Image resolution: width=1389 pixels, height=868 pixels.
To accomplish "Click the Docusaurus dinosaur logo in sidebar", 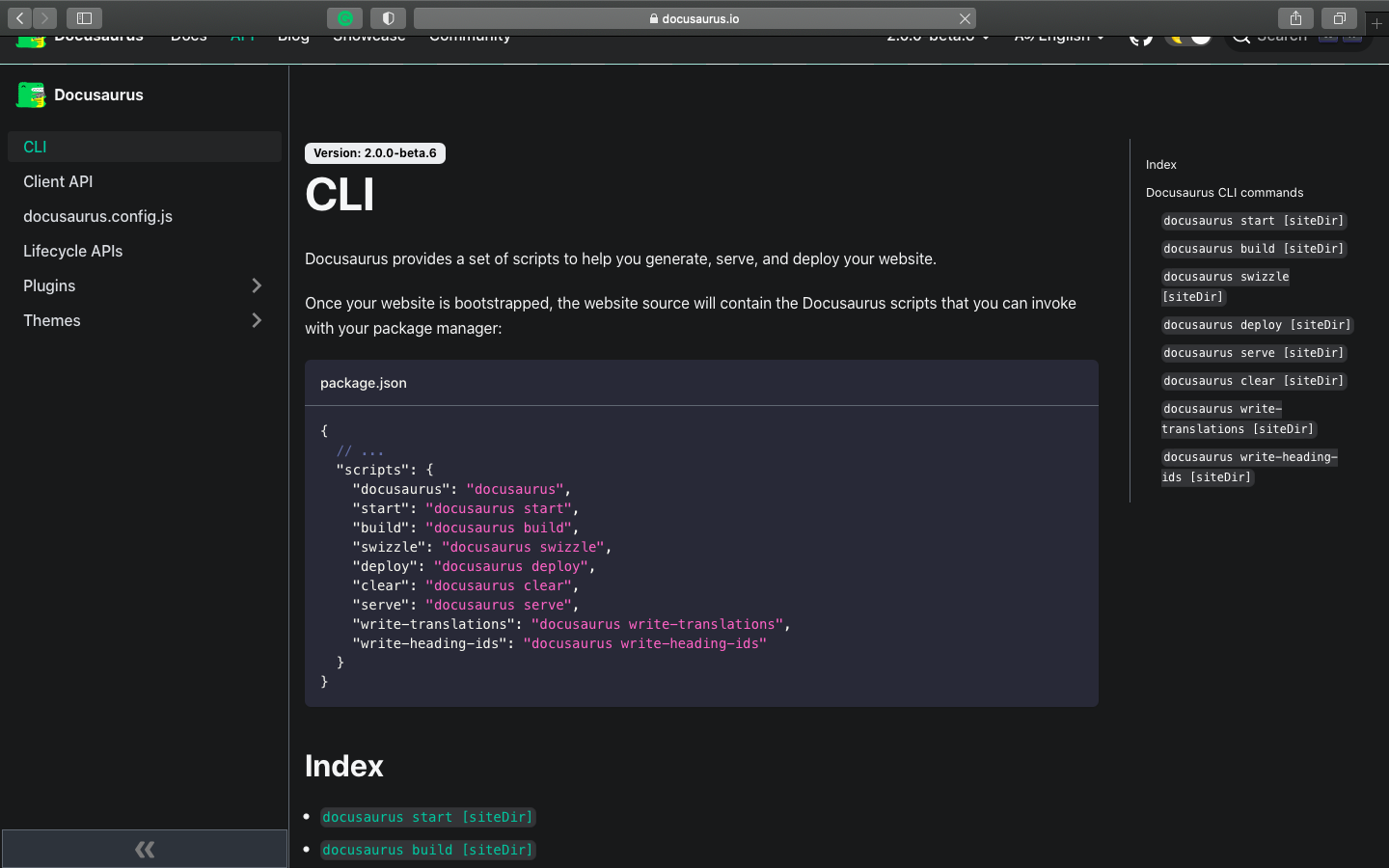I will [x=31, y=95].
